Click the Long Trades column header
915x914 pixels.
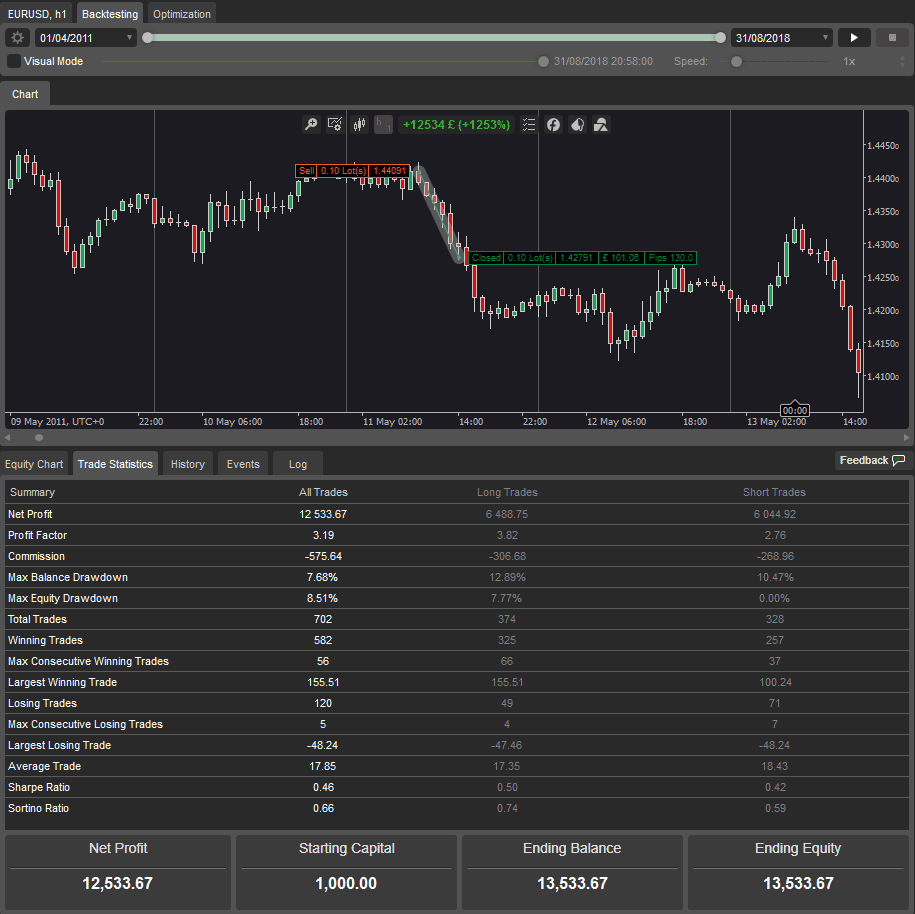point(507,492)
